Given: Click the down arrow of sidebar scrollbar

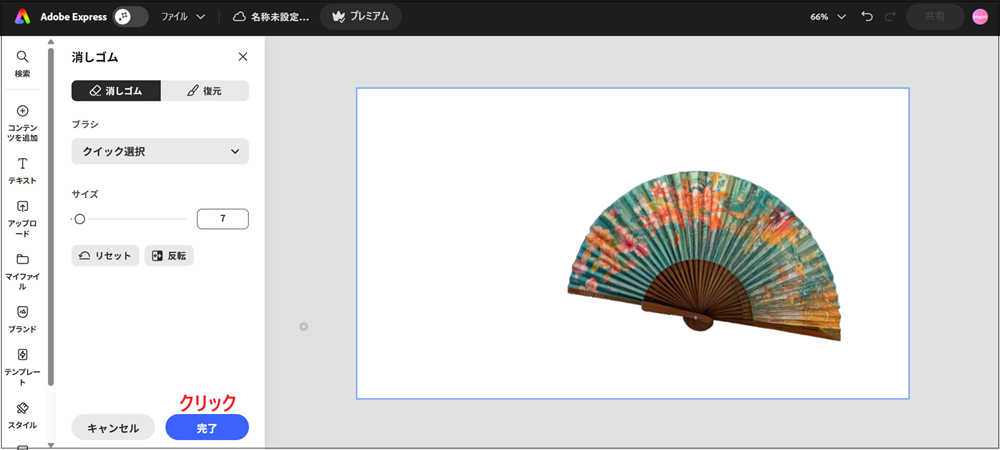Looking at the screenshot, I should coord(51,445).
